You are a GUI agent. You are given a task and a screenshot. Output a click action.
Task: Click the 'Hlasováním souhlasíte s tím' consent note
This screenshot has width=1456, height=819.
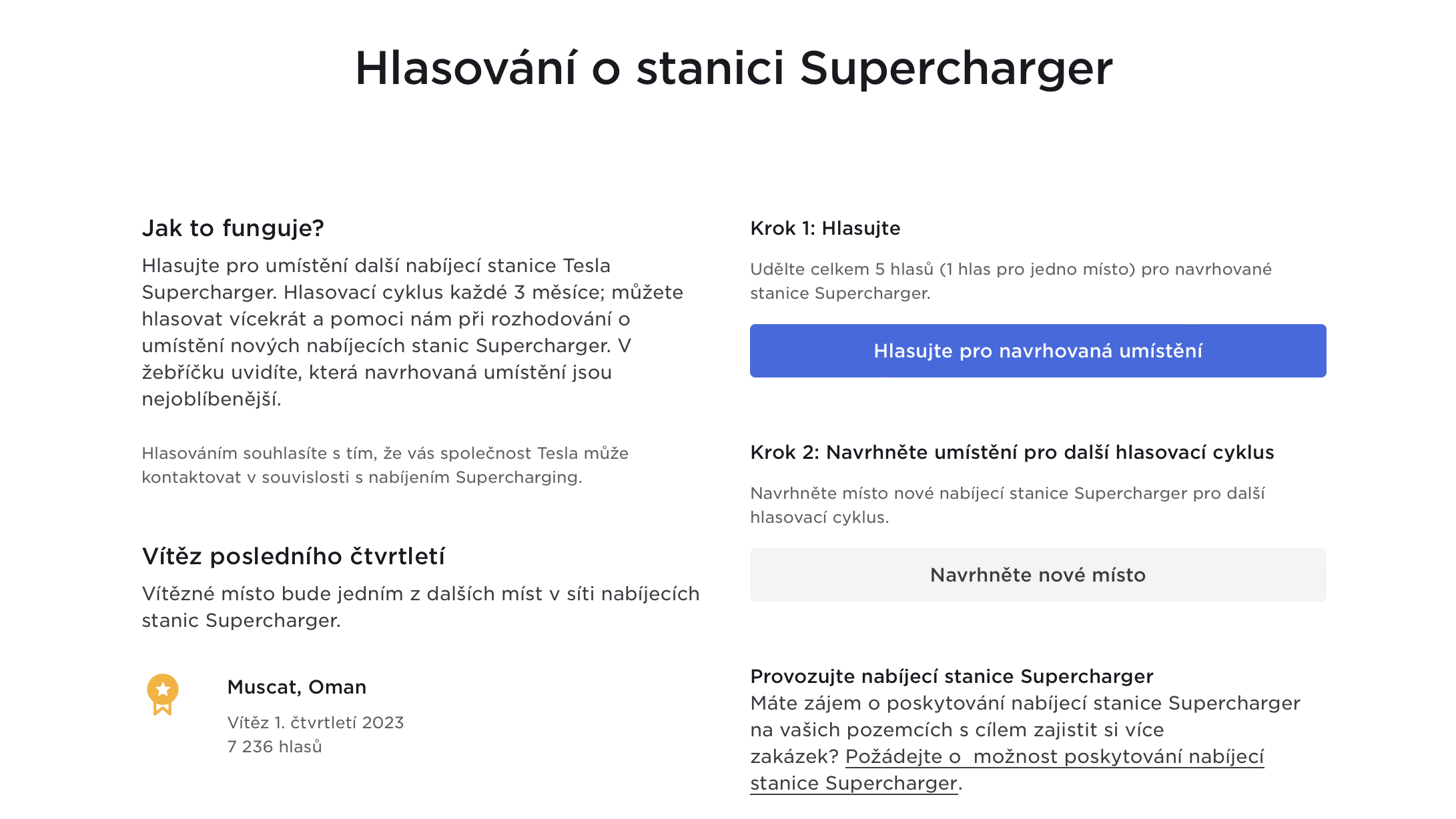(x=384, y=466)
